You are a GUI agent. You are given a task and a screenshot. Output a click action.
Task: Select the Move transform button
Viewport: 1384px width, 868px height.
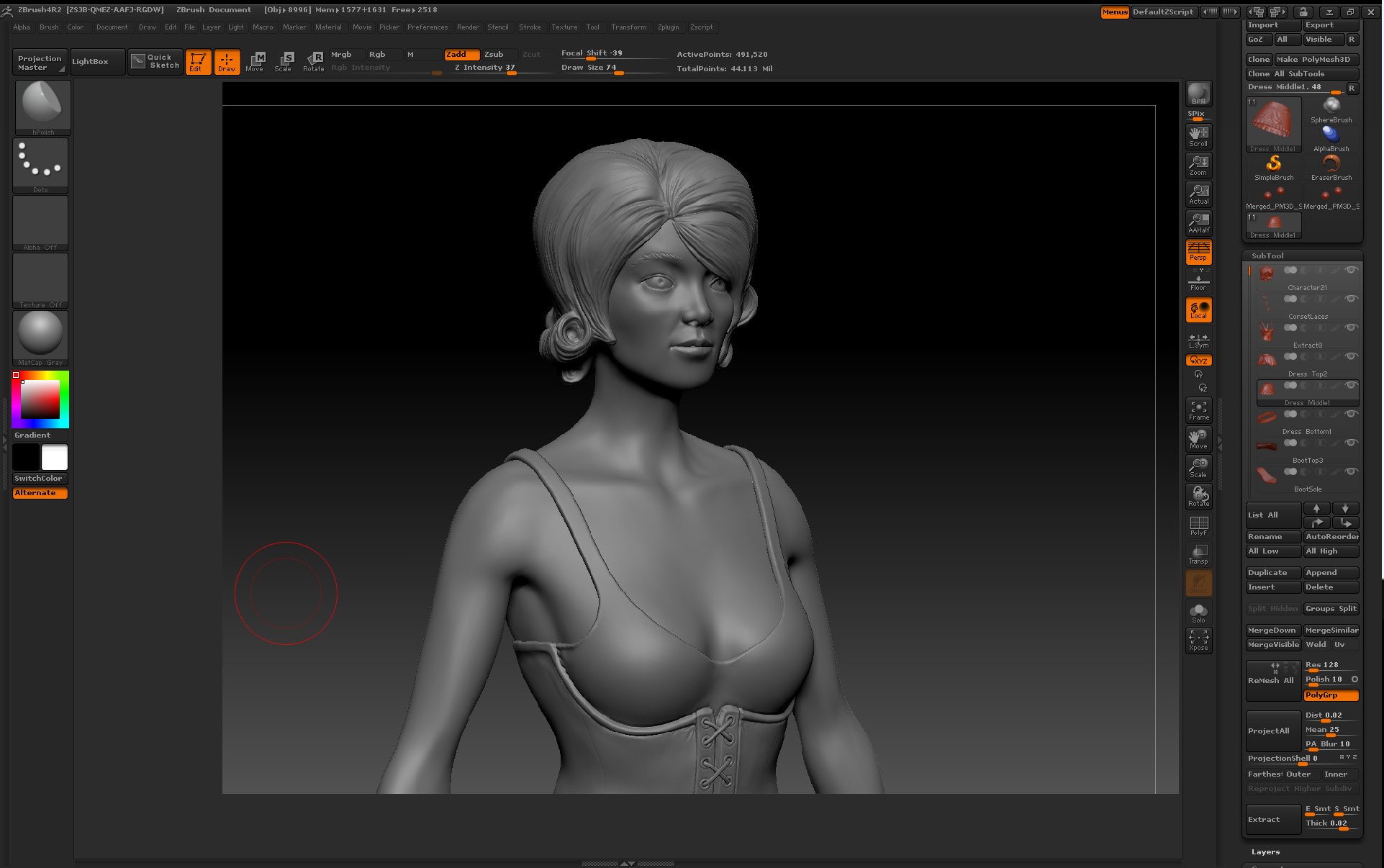tap(255, 62)
